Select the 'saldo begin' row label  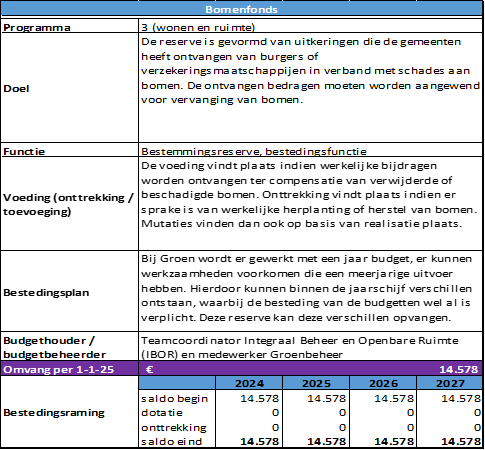pos(175,398)
